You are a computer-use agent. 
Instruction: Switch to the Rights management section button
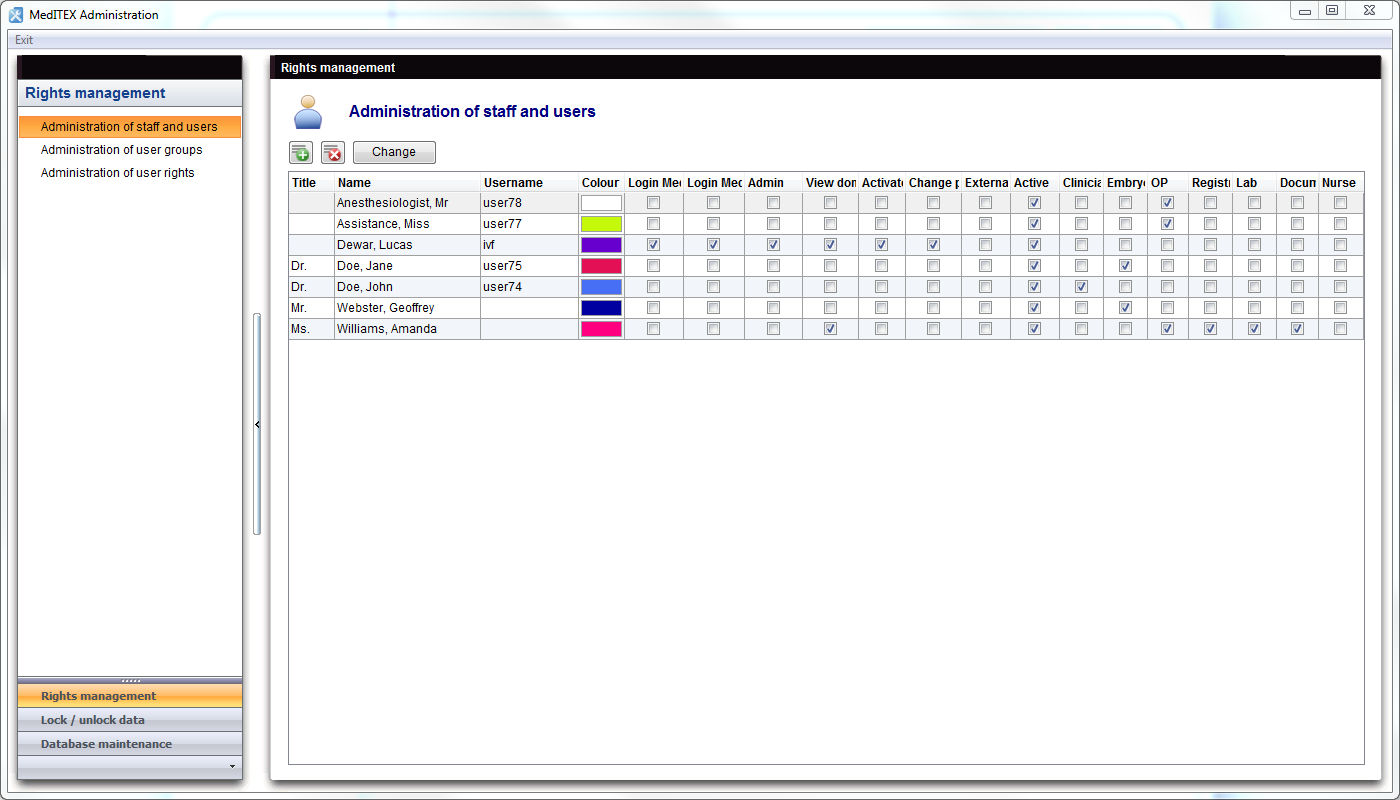[x=130, y=696]
